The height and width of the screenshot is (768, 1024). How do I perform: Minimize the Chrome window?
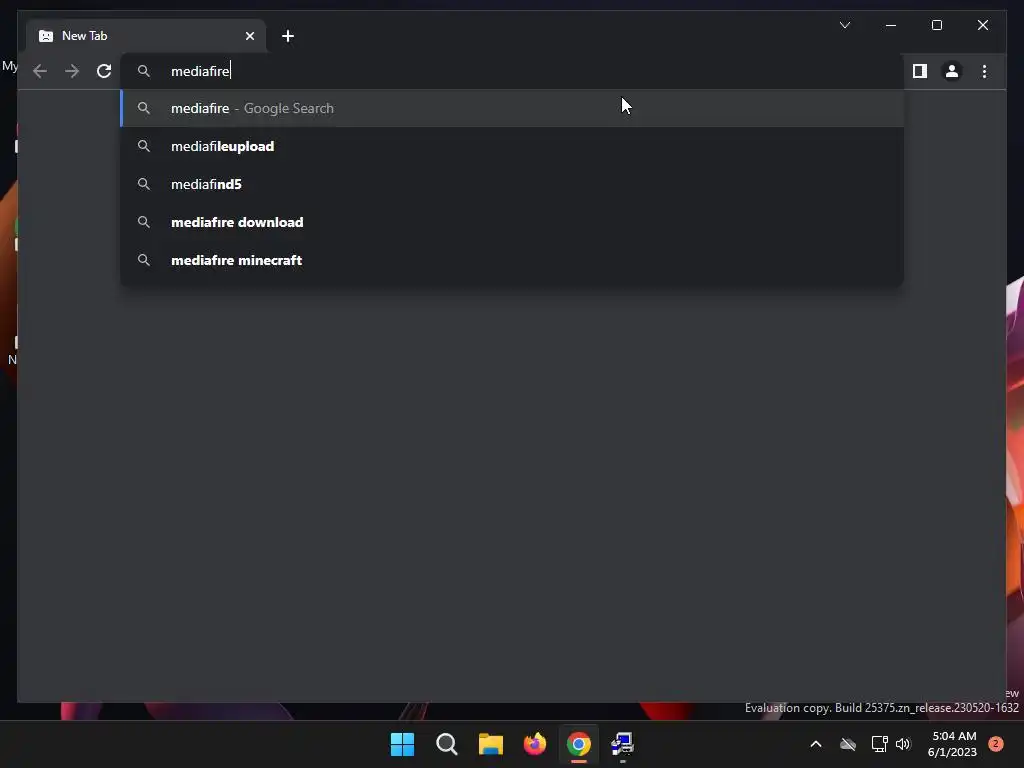pos(891,25)
